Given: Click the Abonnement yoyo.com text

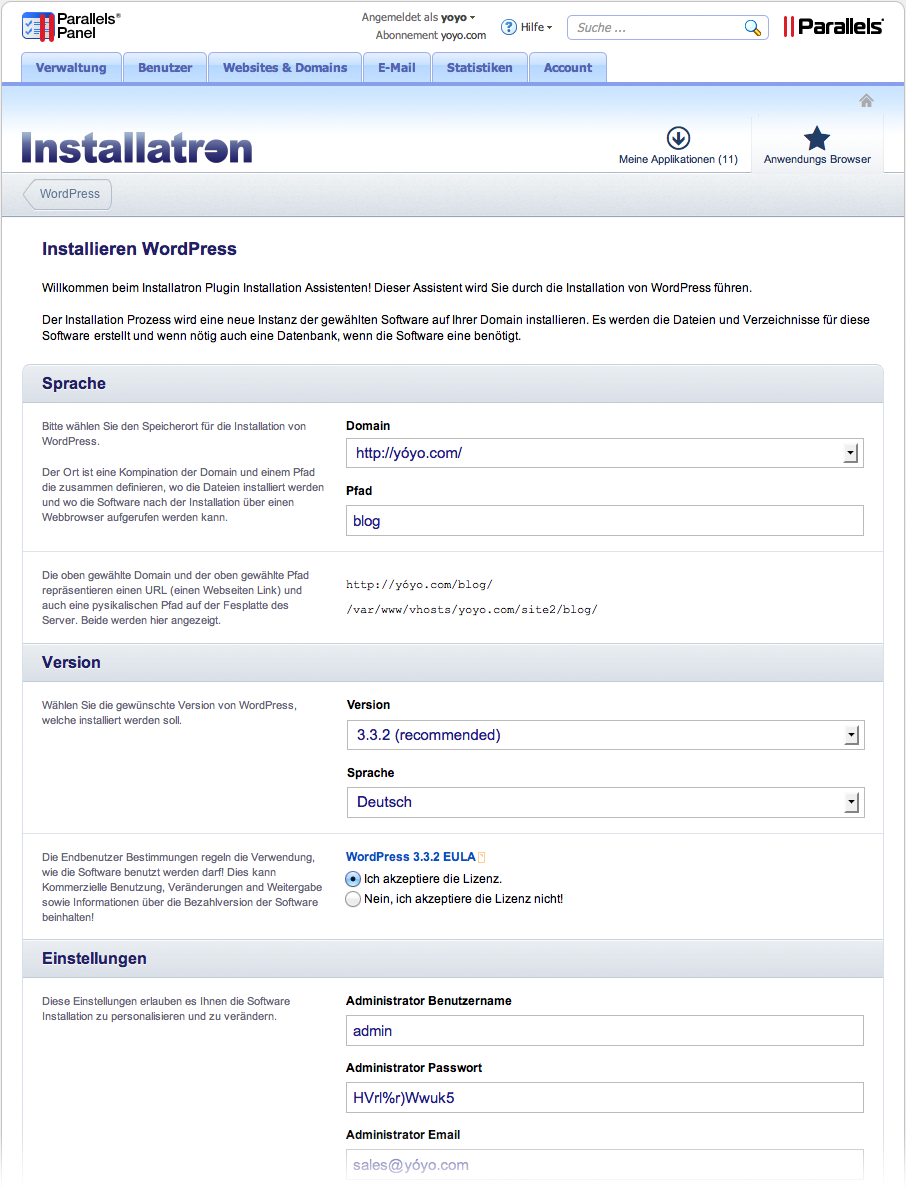Looking at the screenshot, I should click(x=431, y=36).
